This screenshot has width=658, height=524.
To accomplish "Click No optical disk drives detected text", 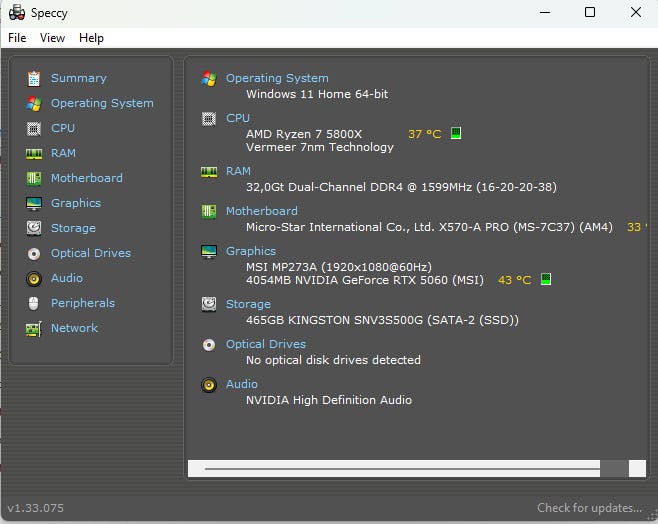I will coord(333,360).
